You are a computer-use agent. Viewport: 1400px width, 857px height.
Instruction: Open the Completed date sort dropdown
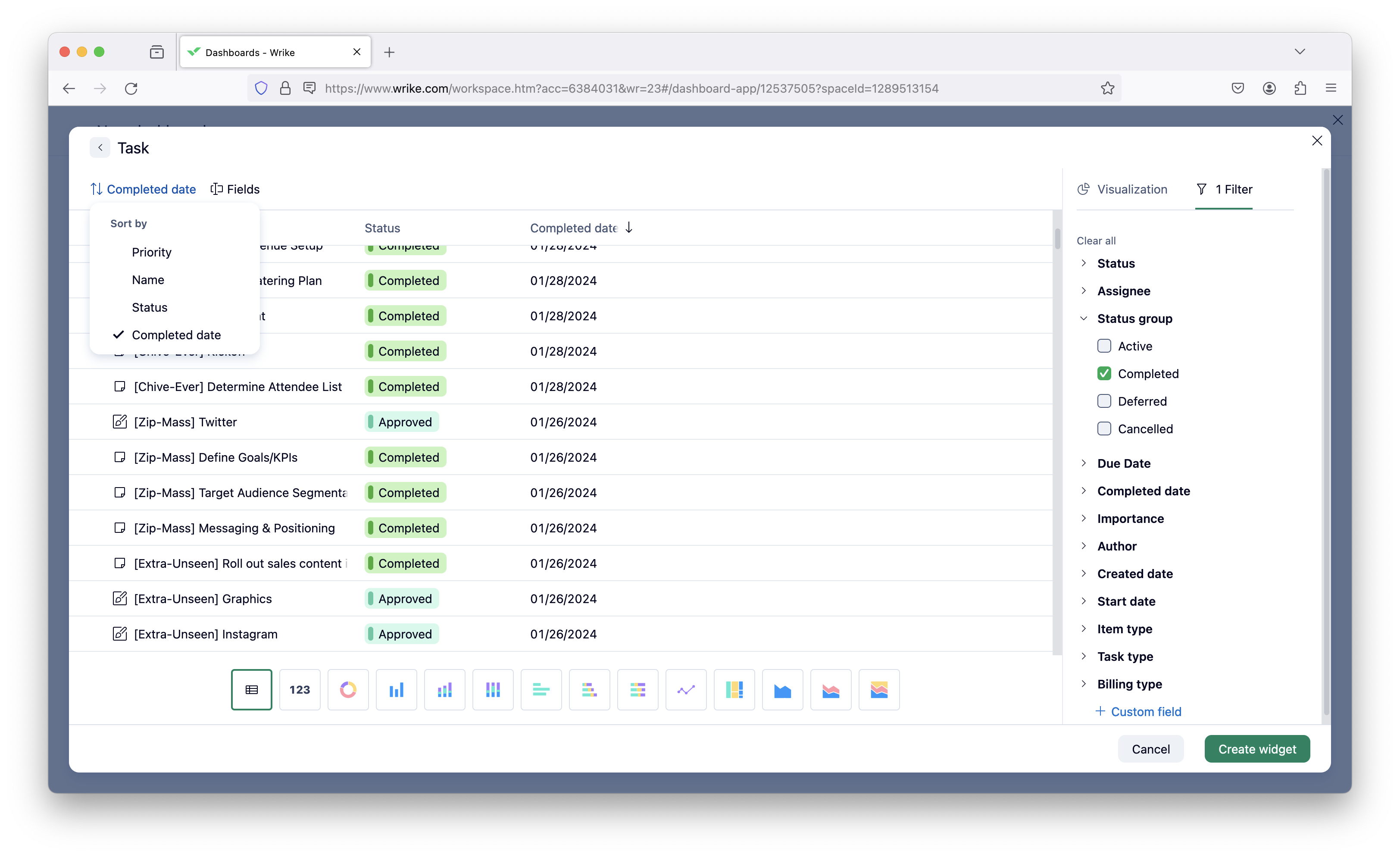[143, 189]
